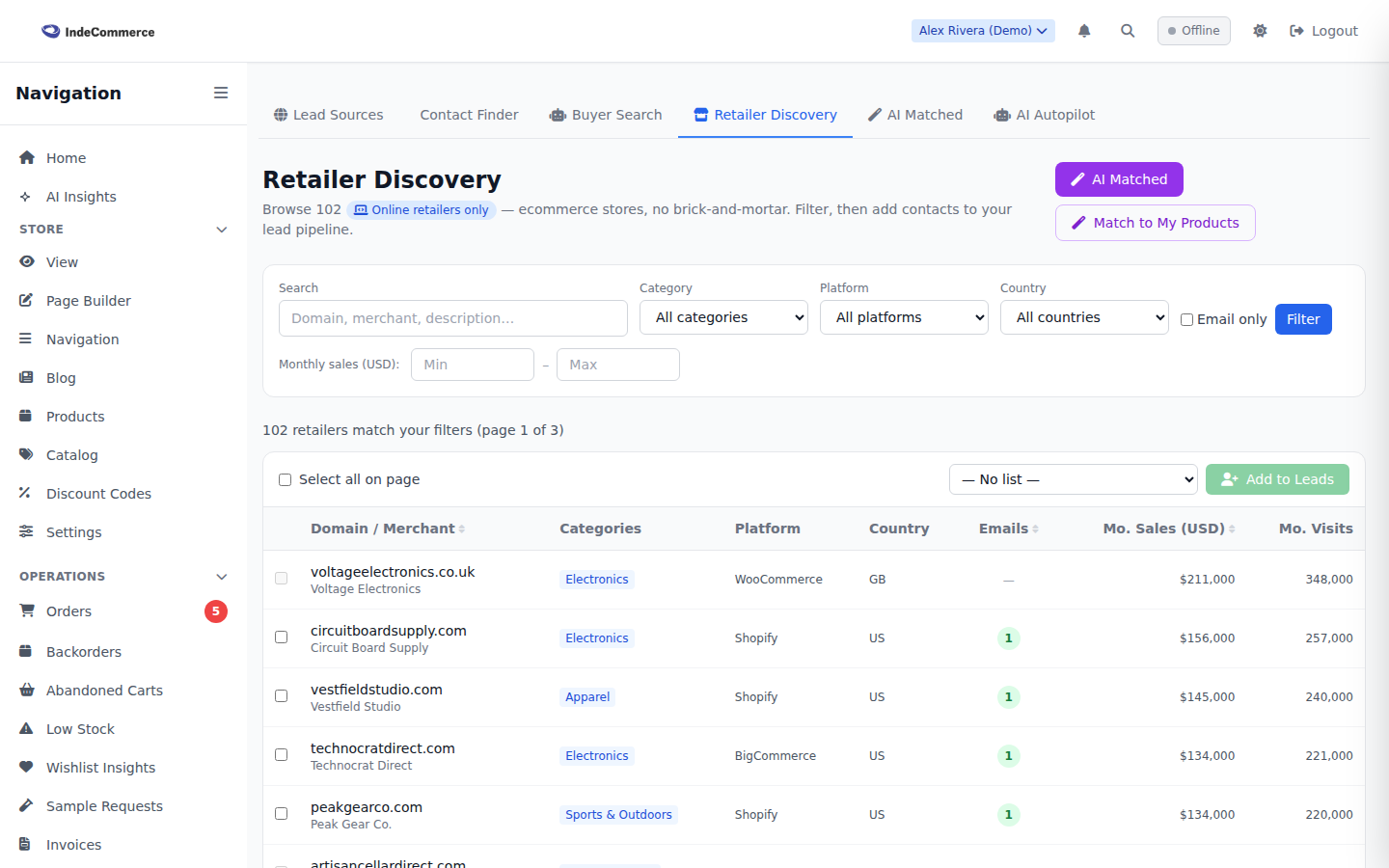This screenshot has width=1389, height=868.
Task: Open the search magnifier in header
Action: tap(1128, 31)
